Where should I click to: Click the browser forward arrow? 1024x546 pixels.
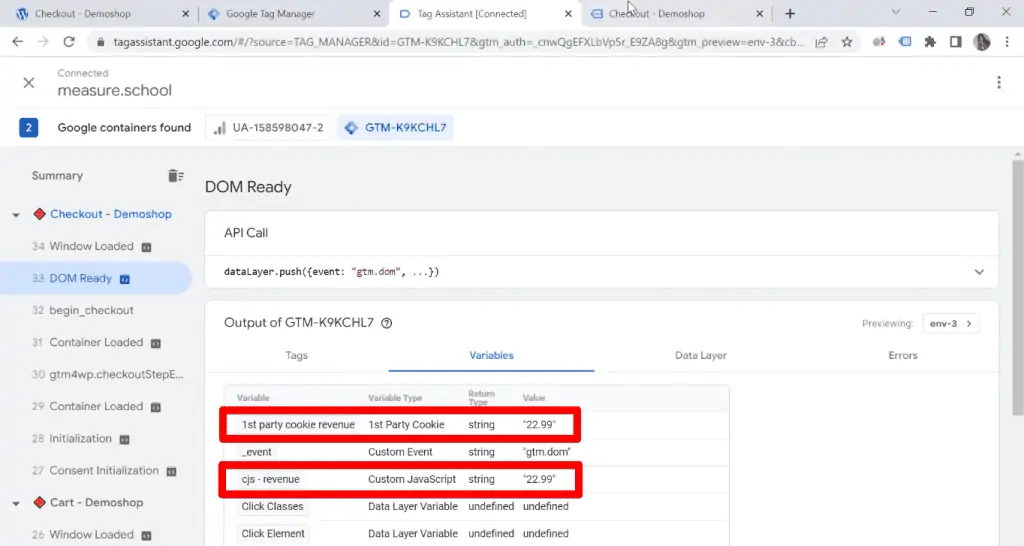(43, 42)
